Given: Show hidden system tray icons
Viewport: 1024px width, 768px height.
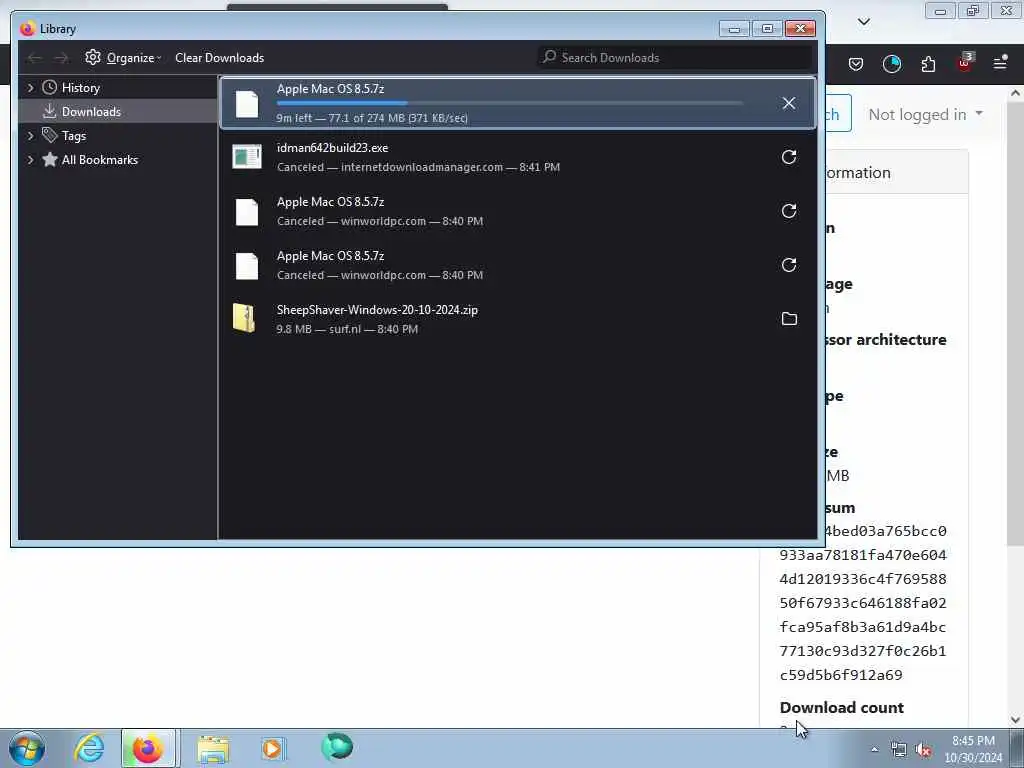Looking at the screenshot, I should pos(874,750).
